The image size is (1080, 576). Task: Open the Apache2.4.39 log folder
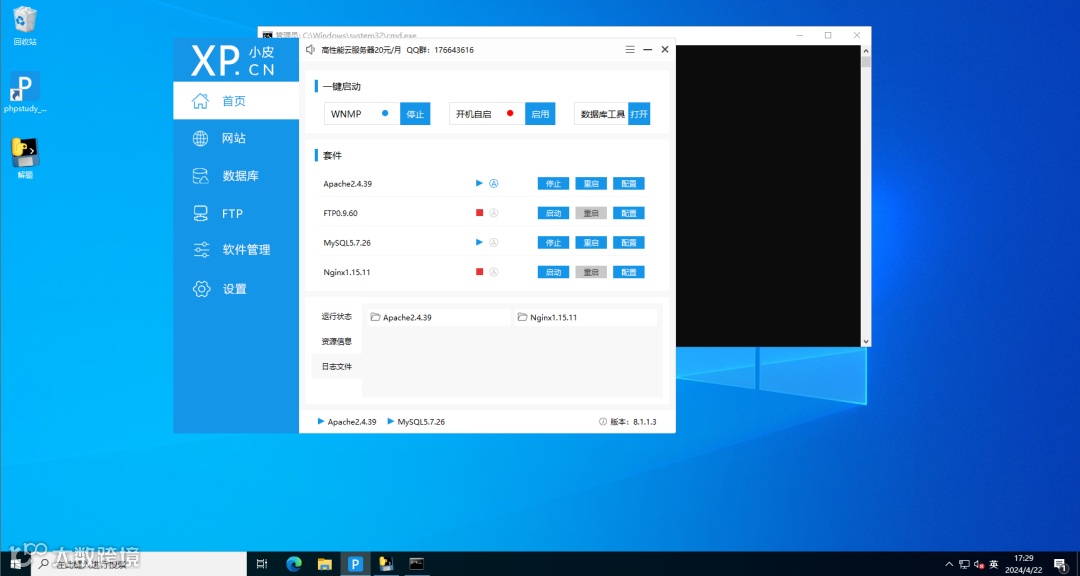tap(438, 318)
